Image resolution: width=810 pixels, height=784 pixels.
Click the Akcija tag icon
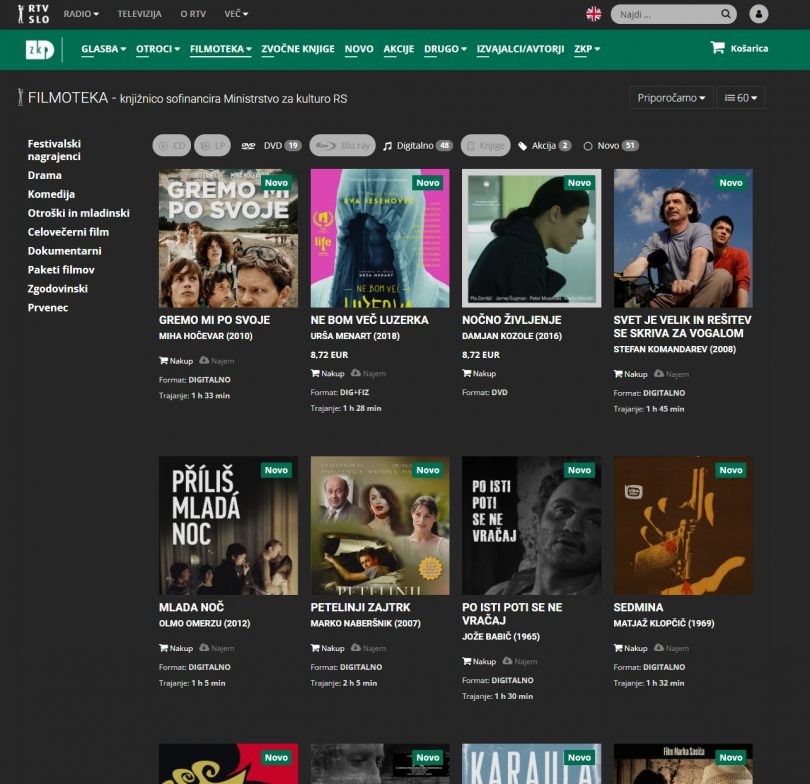(x=522, y=146)
